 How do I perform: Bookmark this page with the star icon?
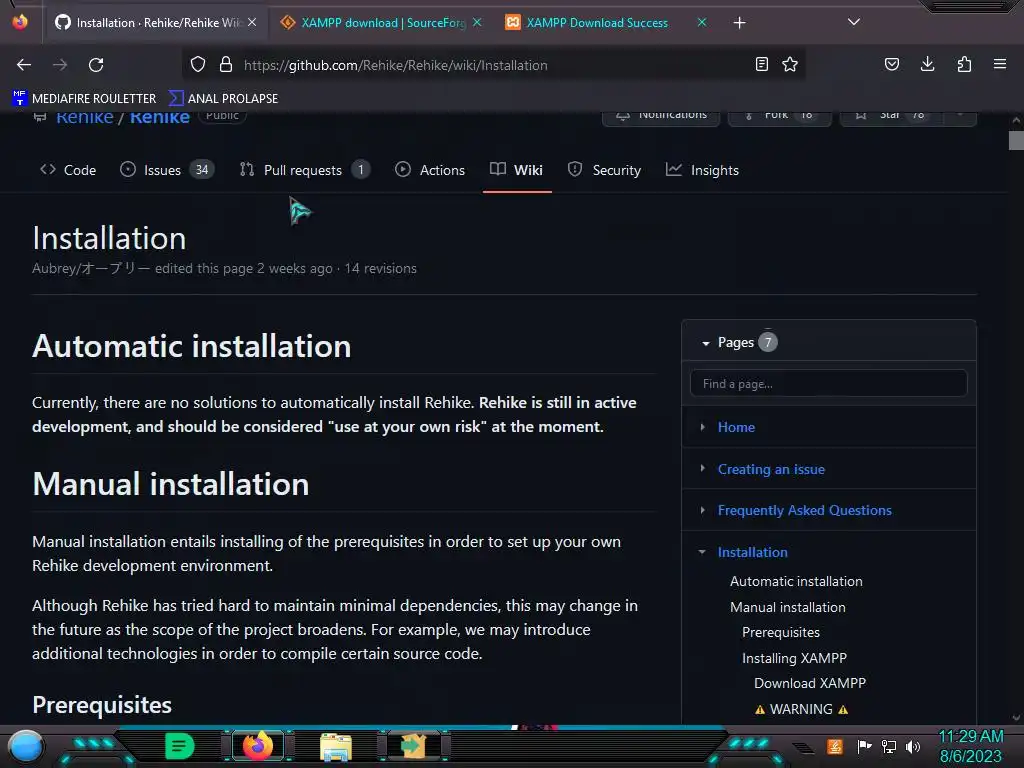pos(790,65)
